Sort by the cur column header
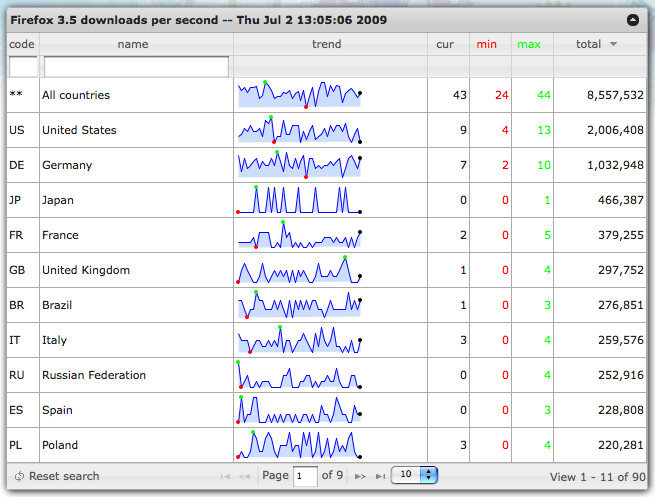Screen dimensions: 655x497 445,44
